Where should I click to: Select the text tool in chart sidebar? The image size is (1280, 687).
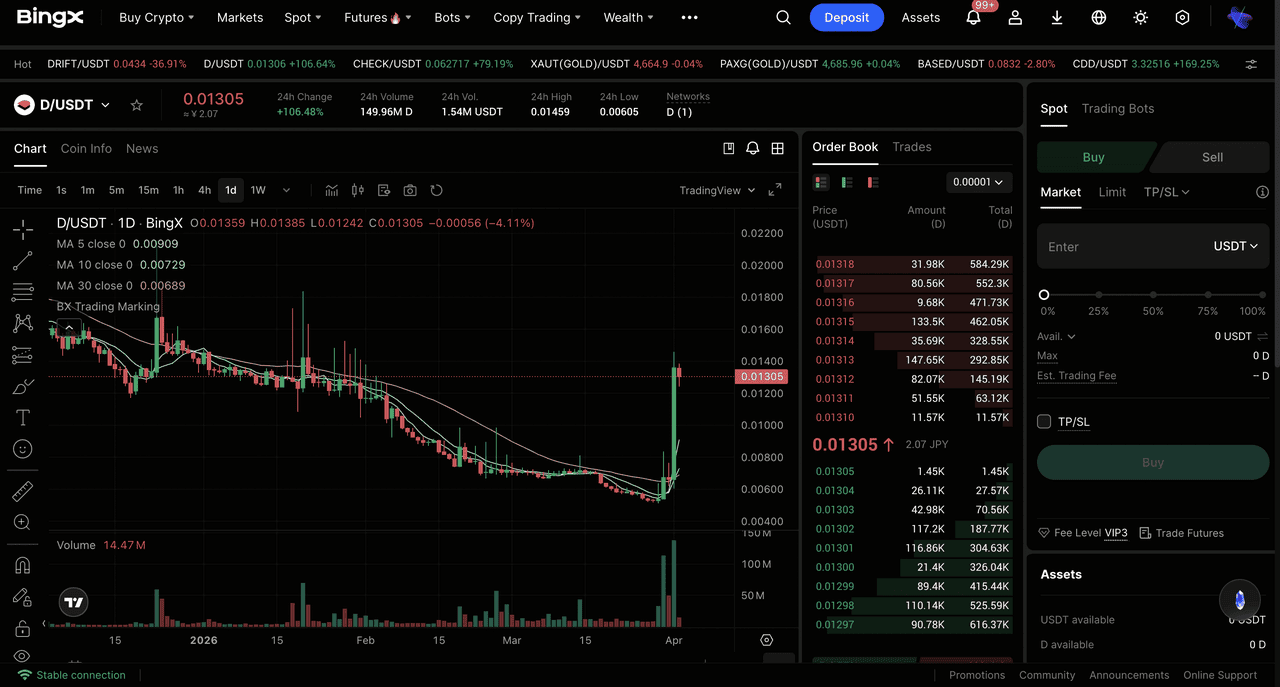coord(22,417)
